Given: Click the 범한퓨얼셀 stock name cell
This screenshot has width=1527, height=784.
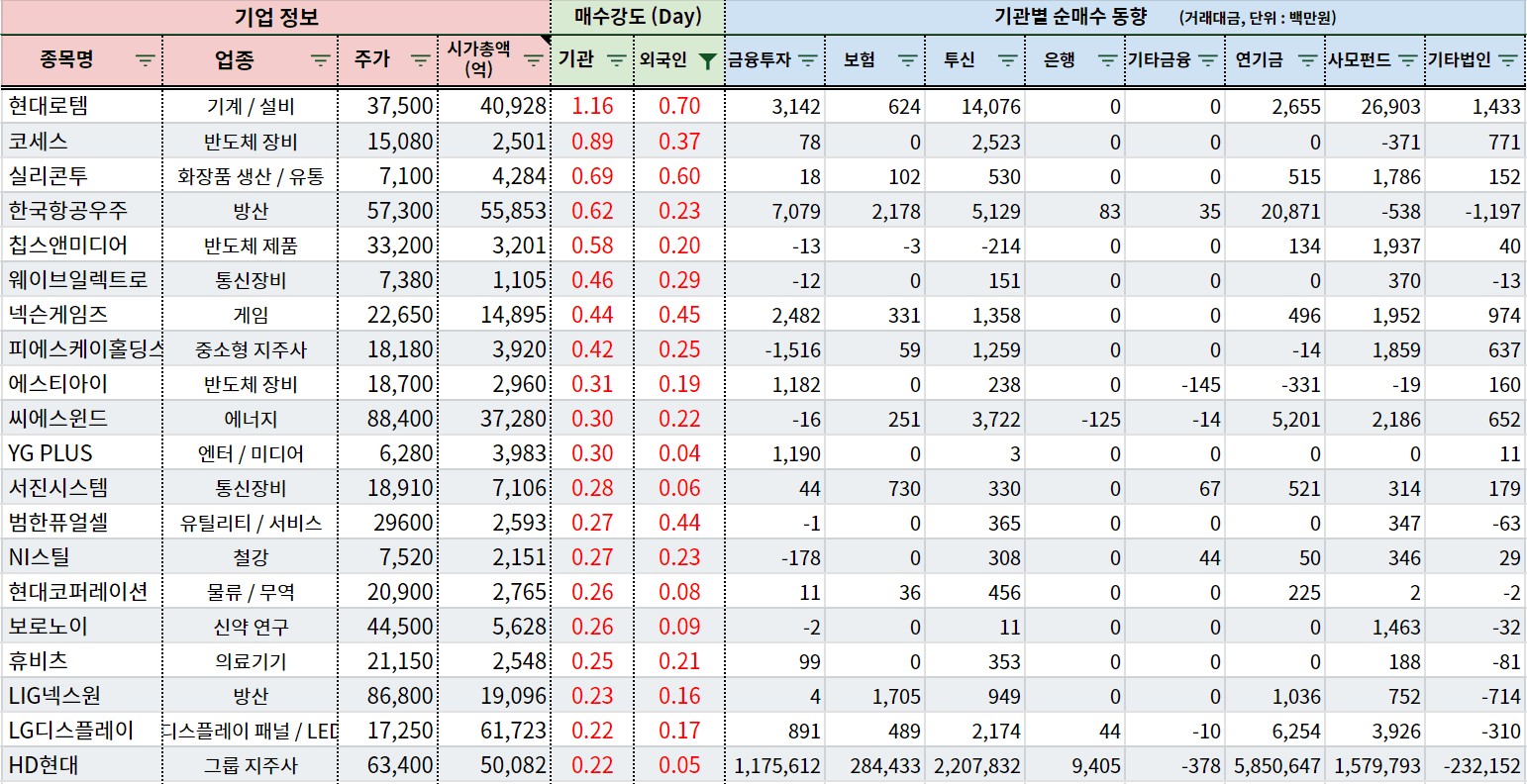Looking at the screenshot, I should [81, 522].
